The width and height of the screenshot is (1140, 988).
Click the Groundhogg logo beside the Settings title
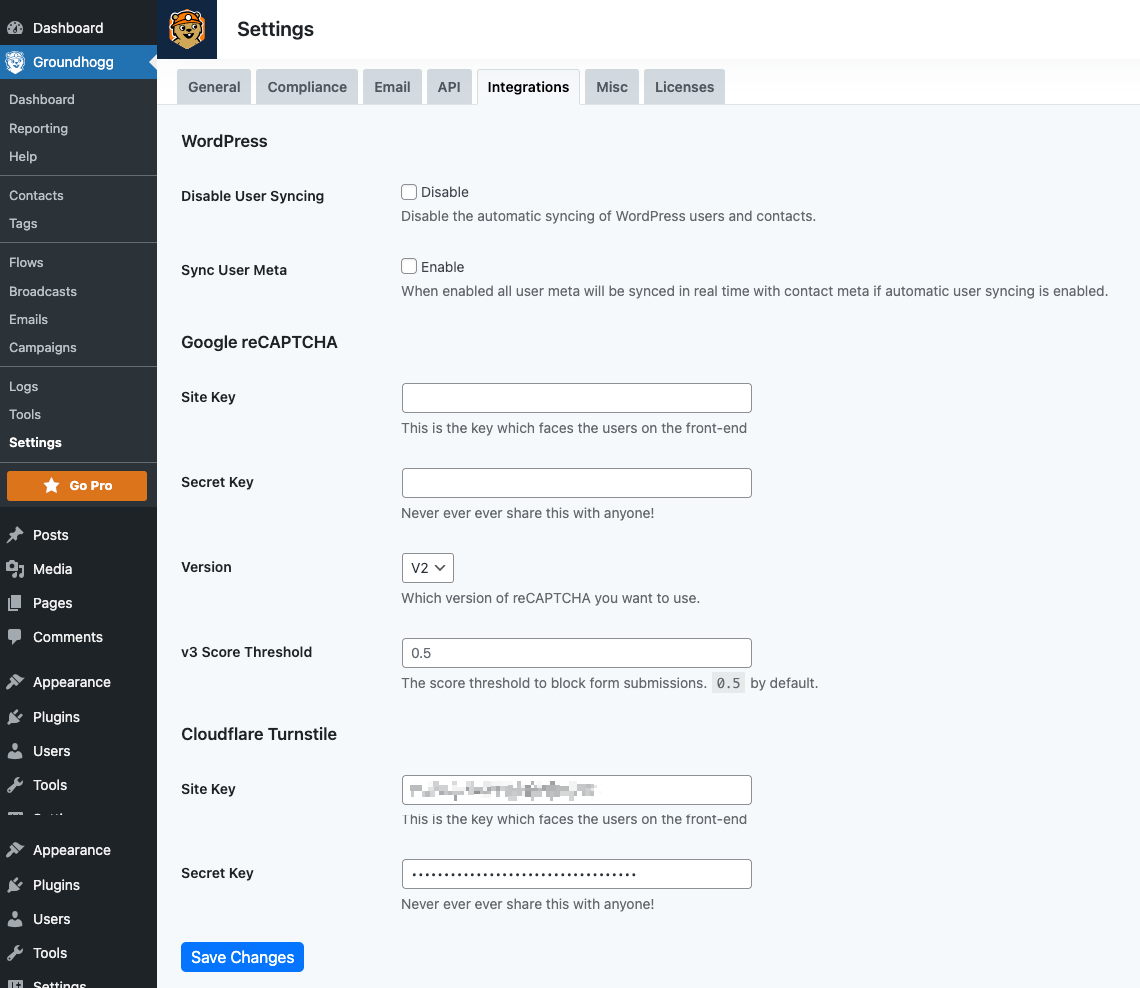click(187, 29)
